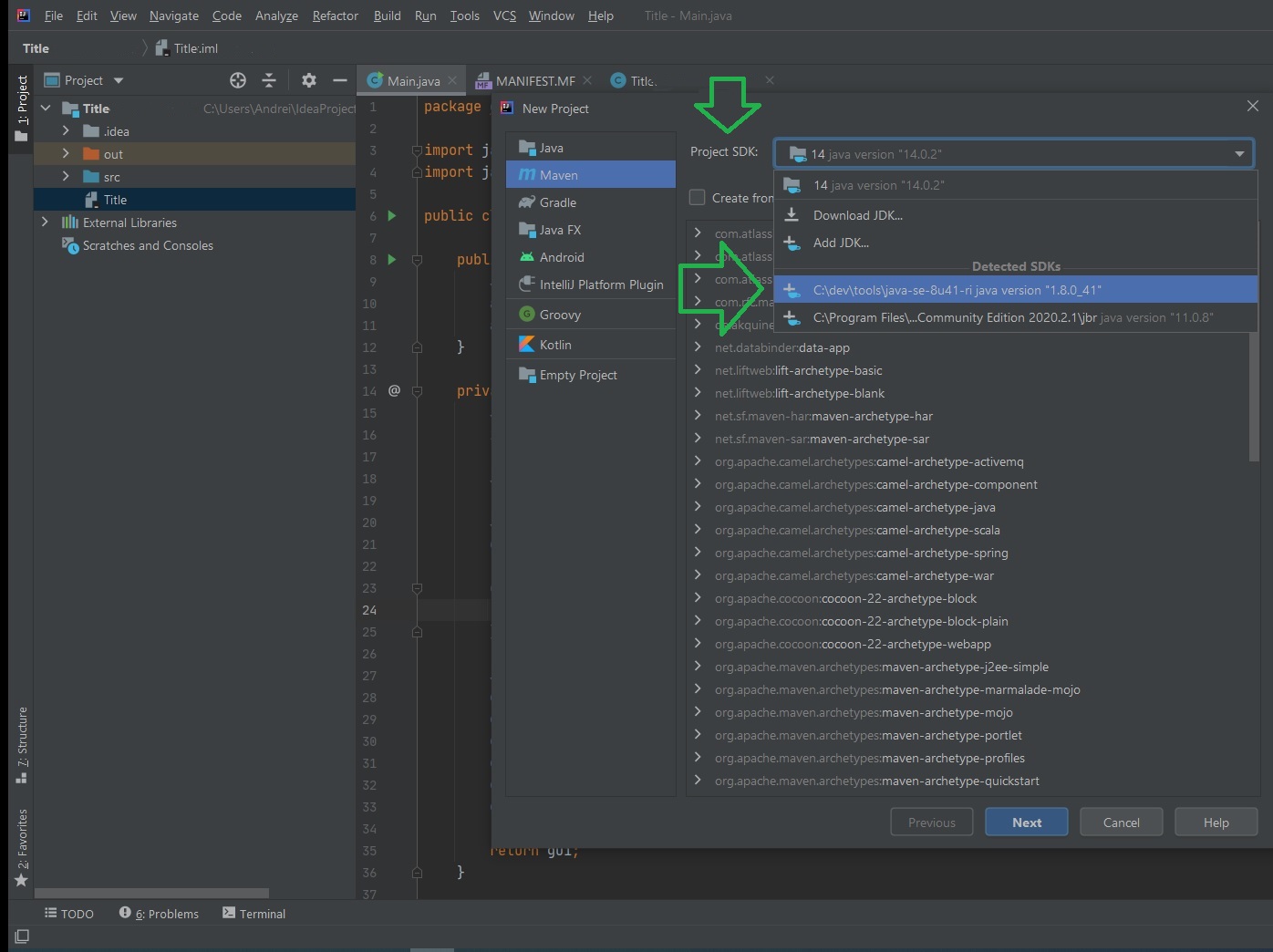Expand the .idea folder
The image size is (1273, 952).
click(66, 131)
